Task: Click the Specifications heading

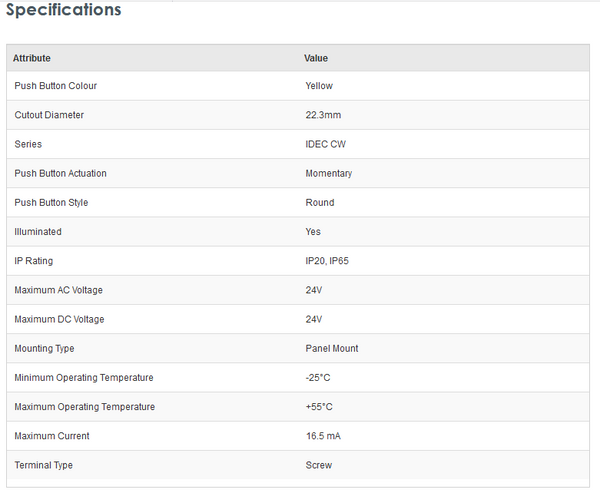Action: [64, 10]
